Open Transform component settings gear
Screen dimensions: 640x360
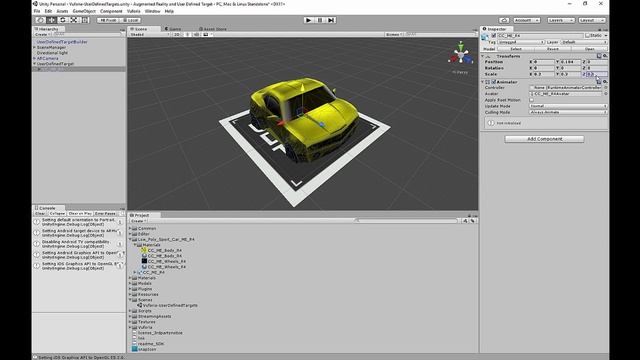pos(605,56)
